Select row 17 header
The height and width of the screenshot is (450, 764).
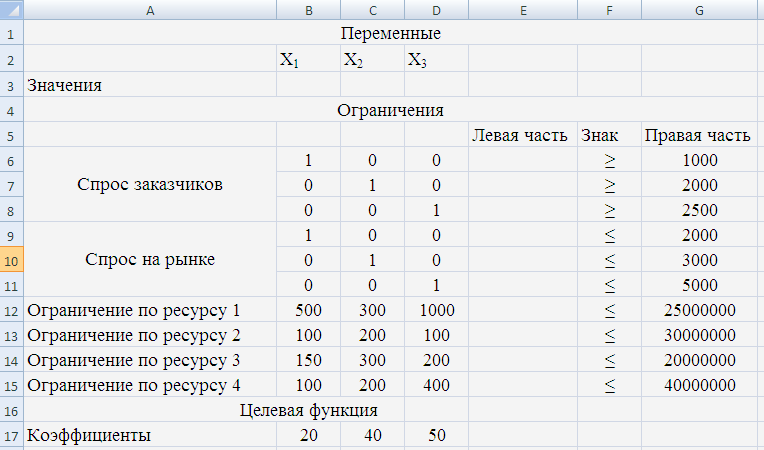tap(11, 435)
